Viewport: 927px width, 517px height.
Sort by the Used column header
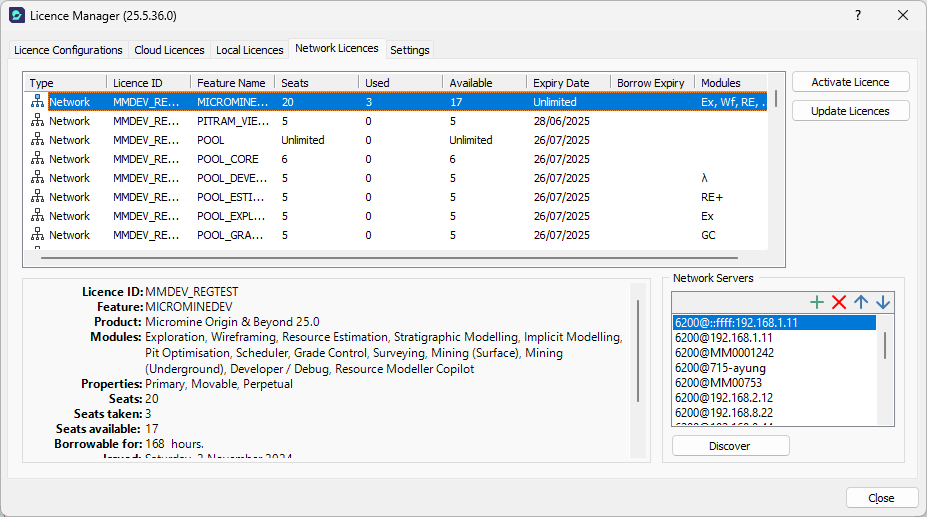coord(400,83)
